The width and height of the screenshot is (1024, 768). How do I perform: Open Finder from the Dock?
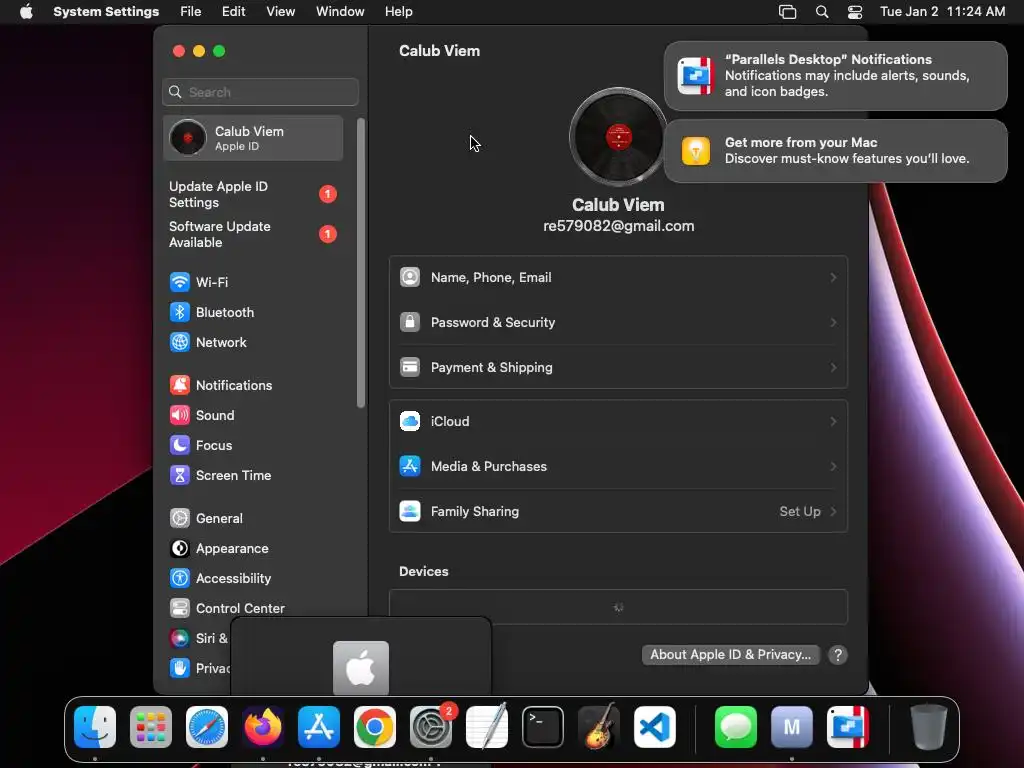click(x=95, y=727)
